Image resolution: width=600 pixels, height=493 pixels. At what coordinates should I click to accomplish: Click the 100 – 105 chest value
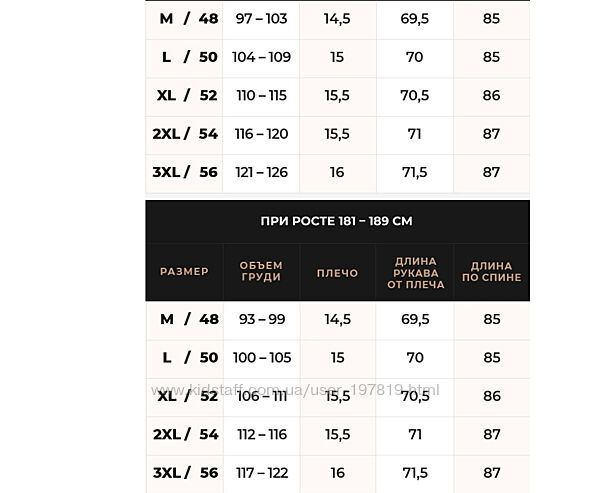tap(260, 358)
